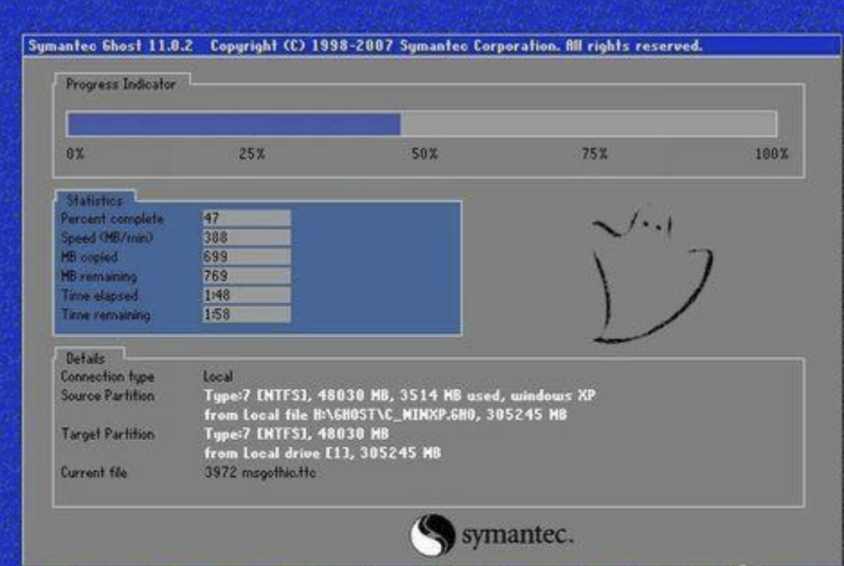844x566 pixels.
Task: Select the Speed (MB/min) value field
Action: [246, 237]
